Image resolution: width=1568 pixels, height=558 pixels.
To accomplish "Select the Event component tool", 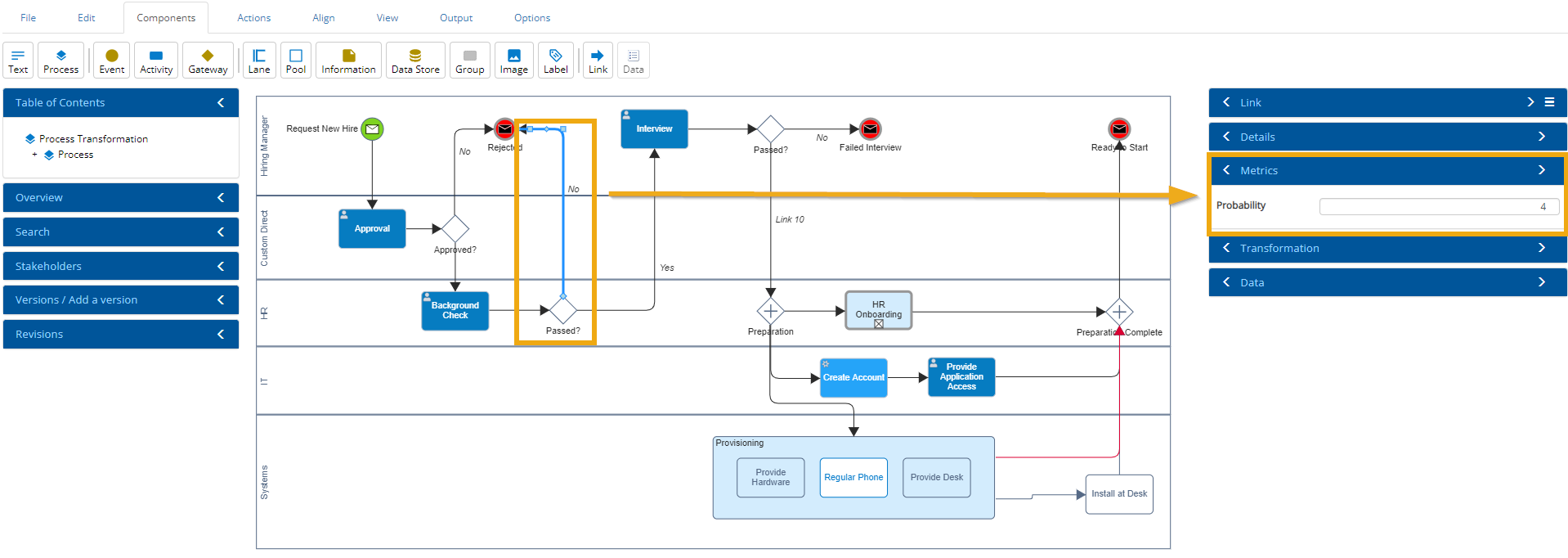I will (x=112, y=61).
